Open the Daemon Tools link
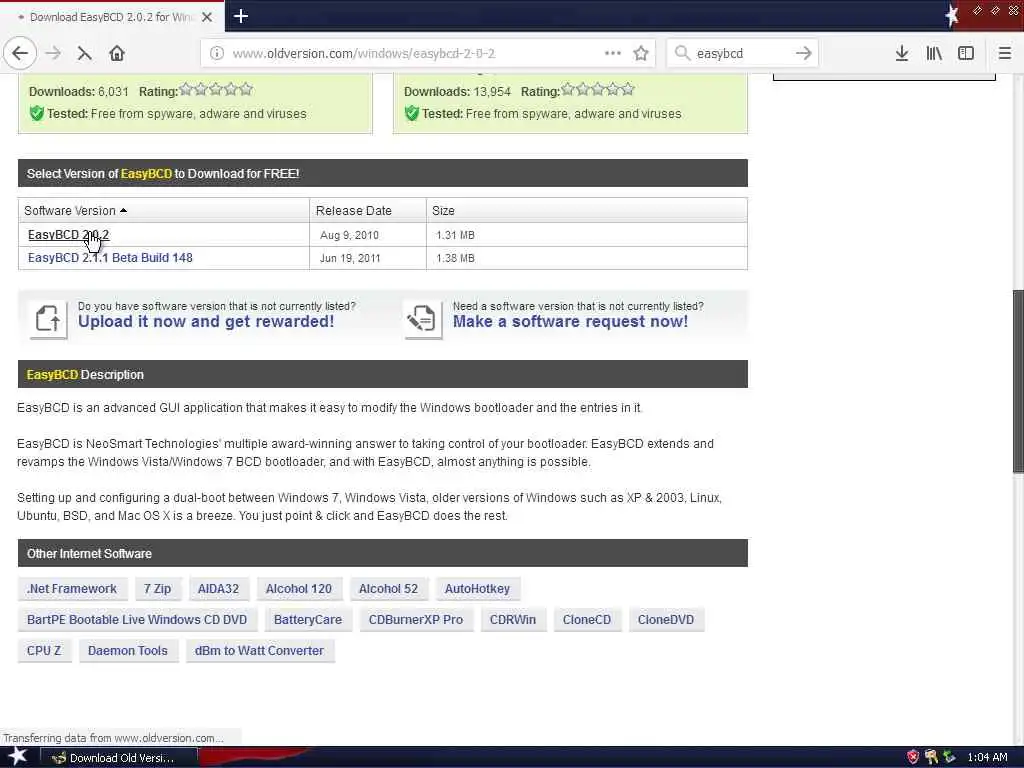Viewport: 1024px width, 768px height. click(127, 650)
